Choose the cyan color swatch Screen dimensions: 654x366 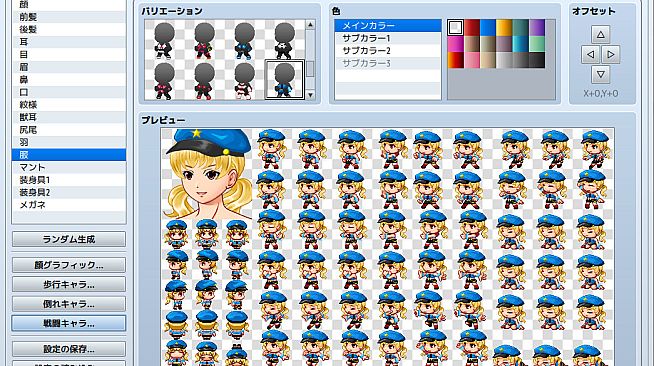(520, 44)
